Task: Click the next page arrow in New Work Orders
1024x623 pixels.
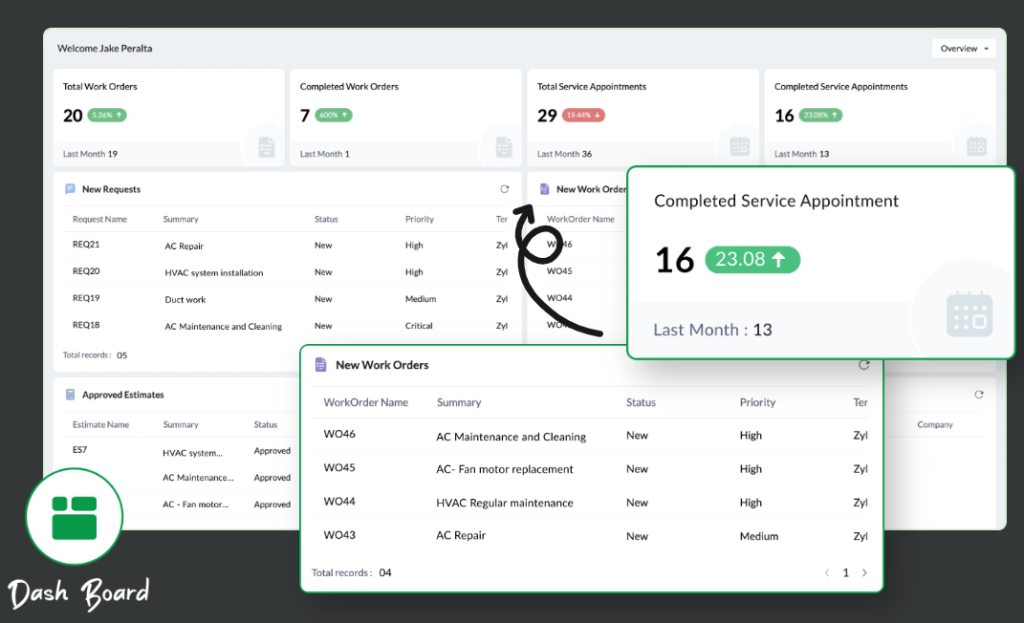Action: 864,572
